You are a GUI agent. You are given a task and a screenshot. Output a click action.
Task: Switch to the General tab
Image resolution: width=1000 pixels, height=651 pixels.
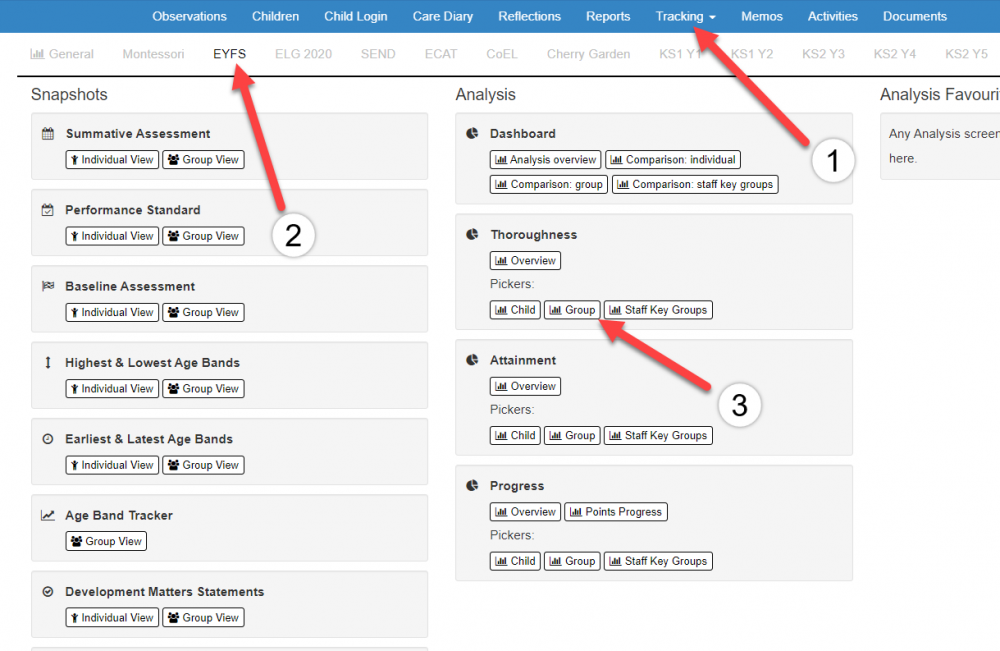pyautogui.click(x=62, y=54)
